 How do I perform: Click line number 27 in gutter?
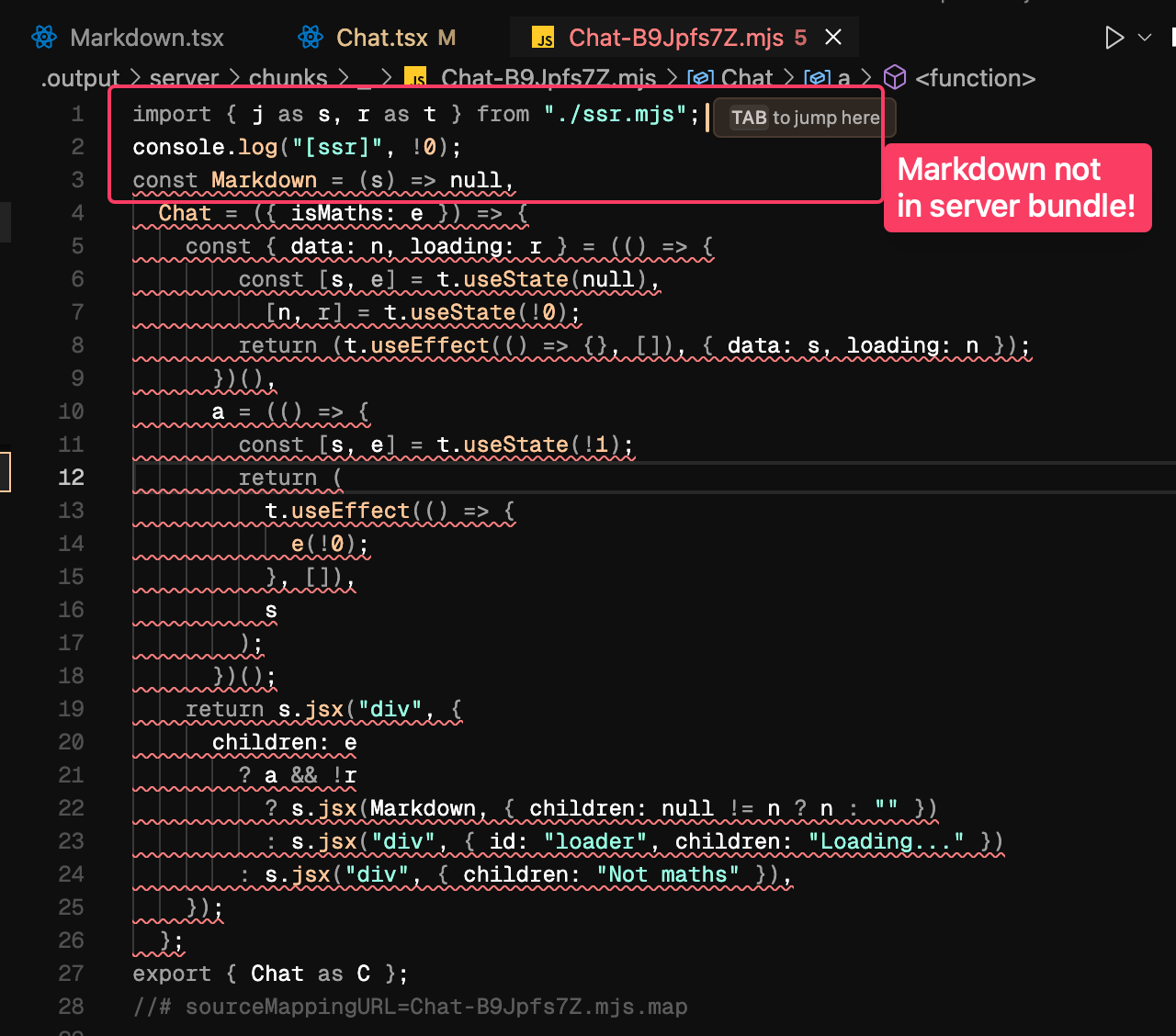71,974
